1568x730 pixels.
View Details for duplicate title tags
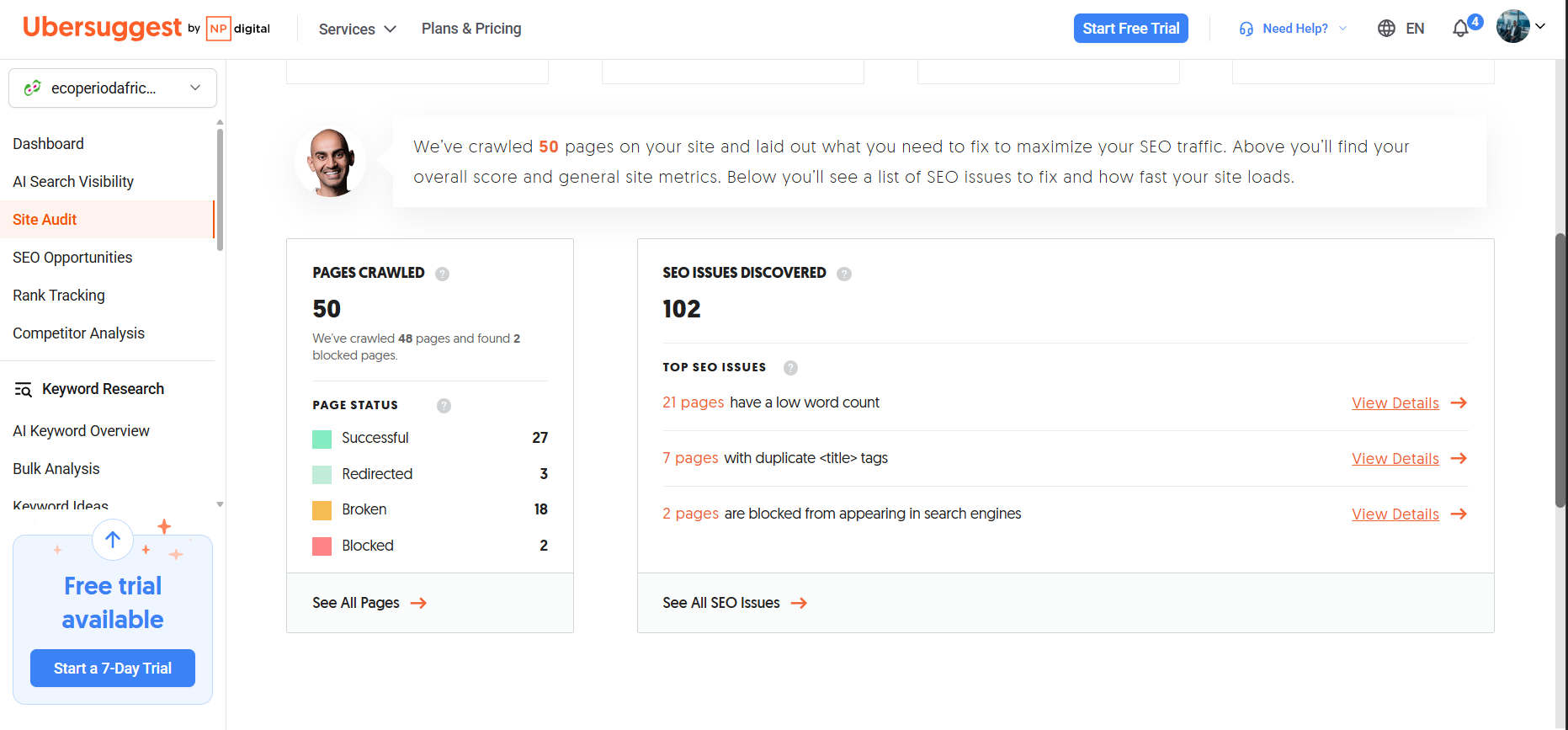tap(1395, 459)
